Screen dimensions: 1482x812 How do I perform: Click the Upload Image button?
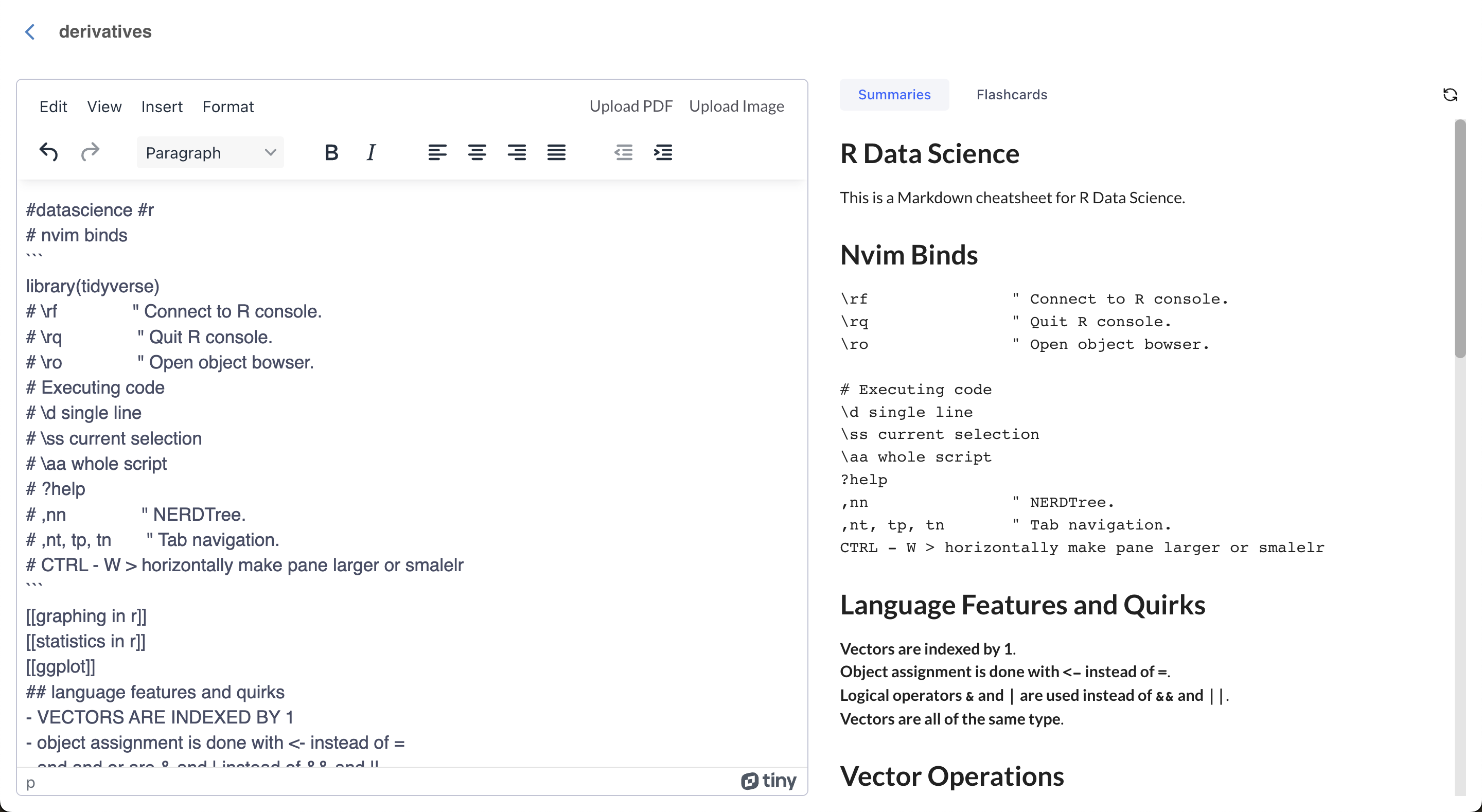[736, 107]
